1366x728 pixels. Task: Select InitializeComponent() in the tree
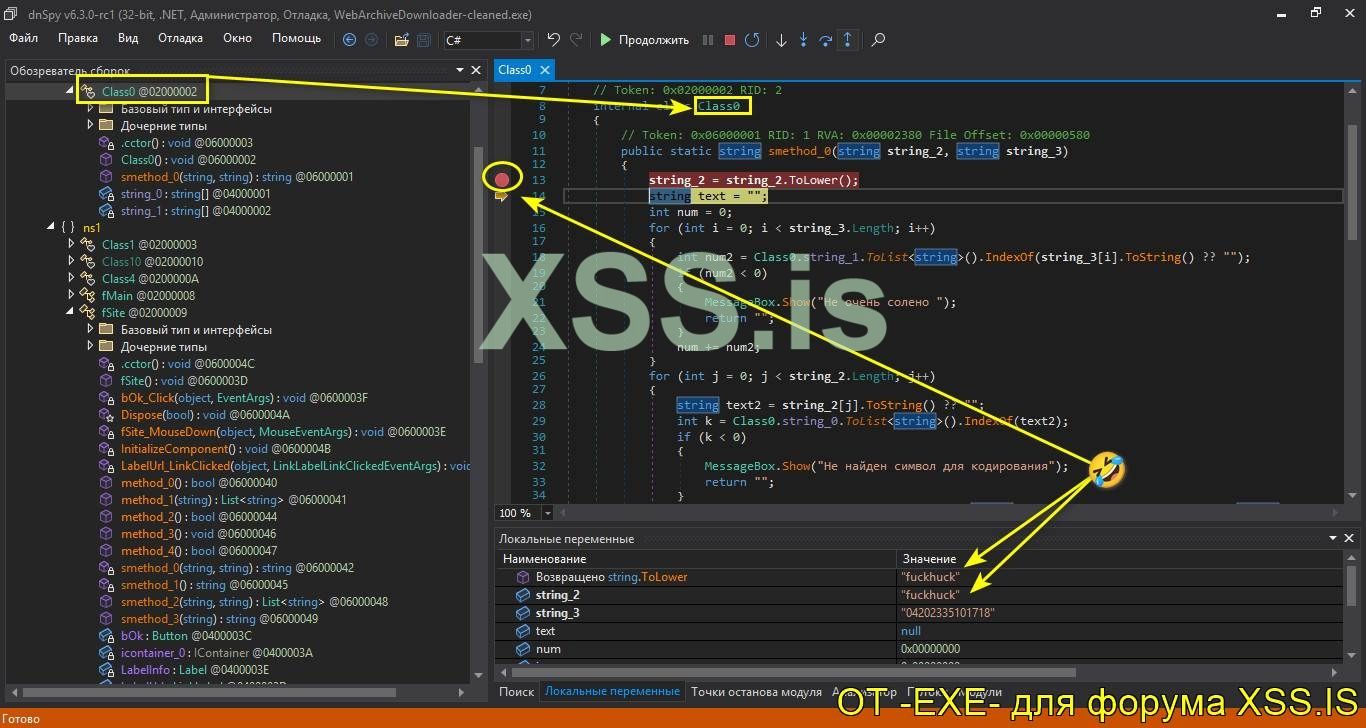tap(226, 449)
